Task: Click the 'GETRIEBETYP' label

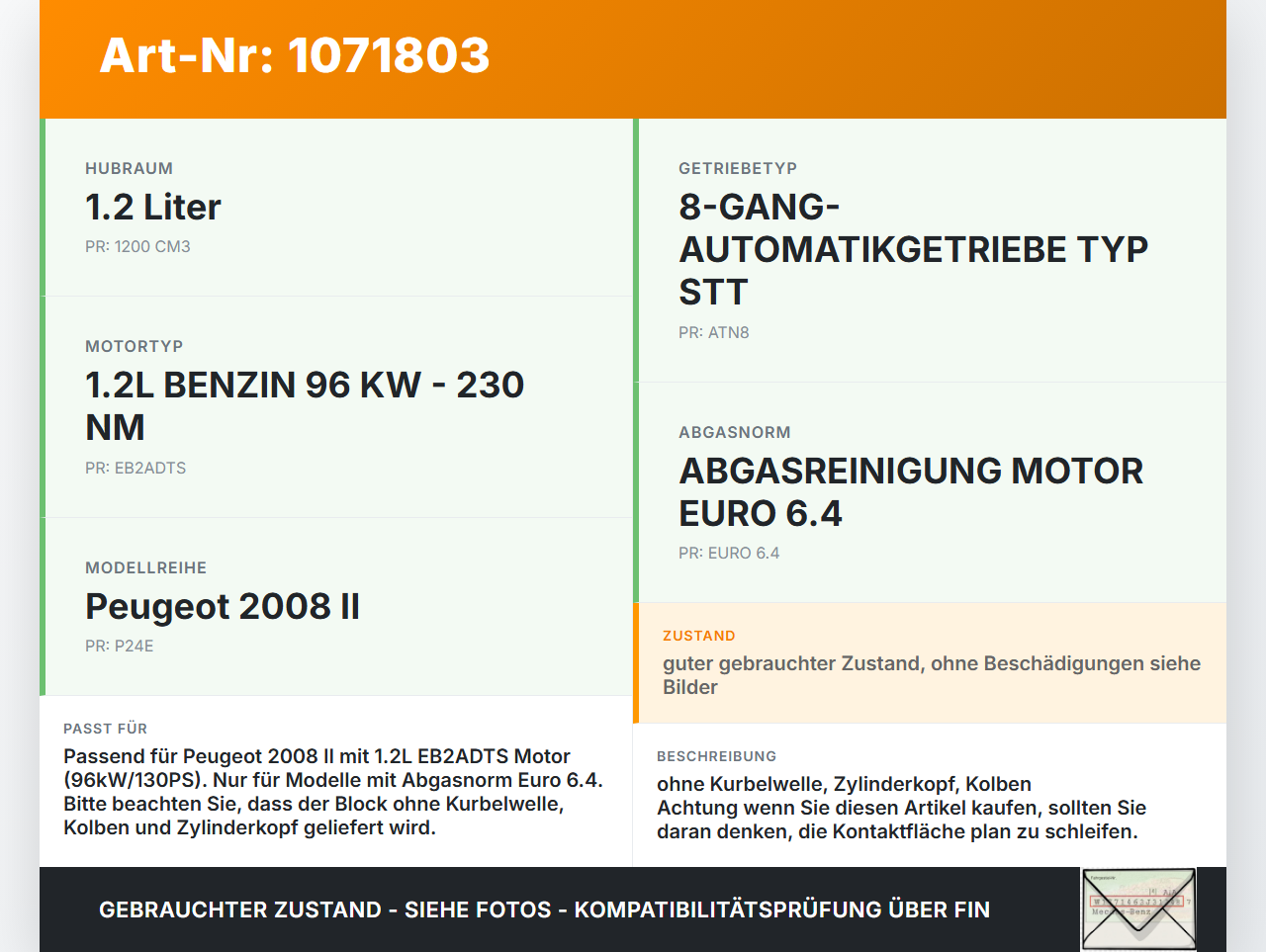Action: [738, 168]
